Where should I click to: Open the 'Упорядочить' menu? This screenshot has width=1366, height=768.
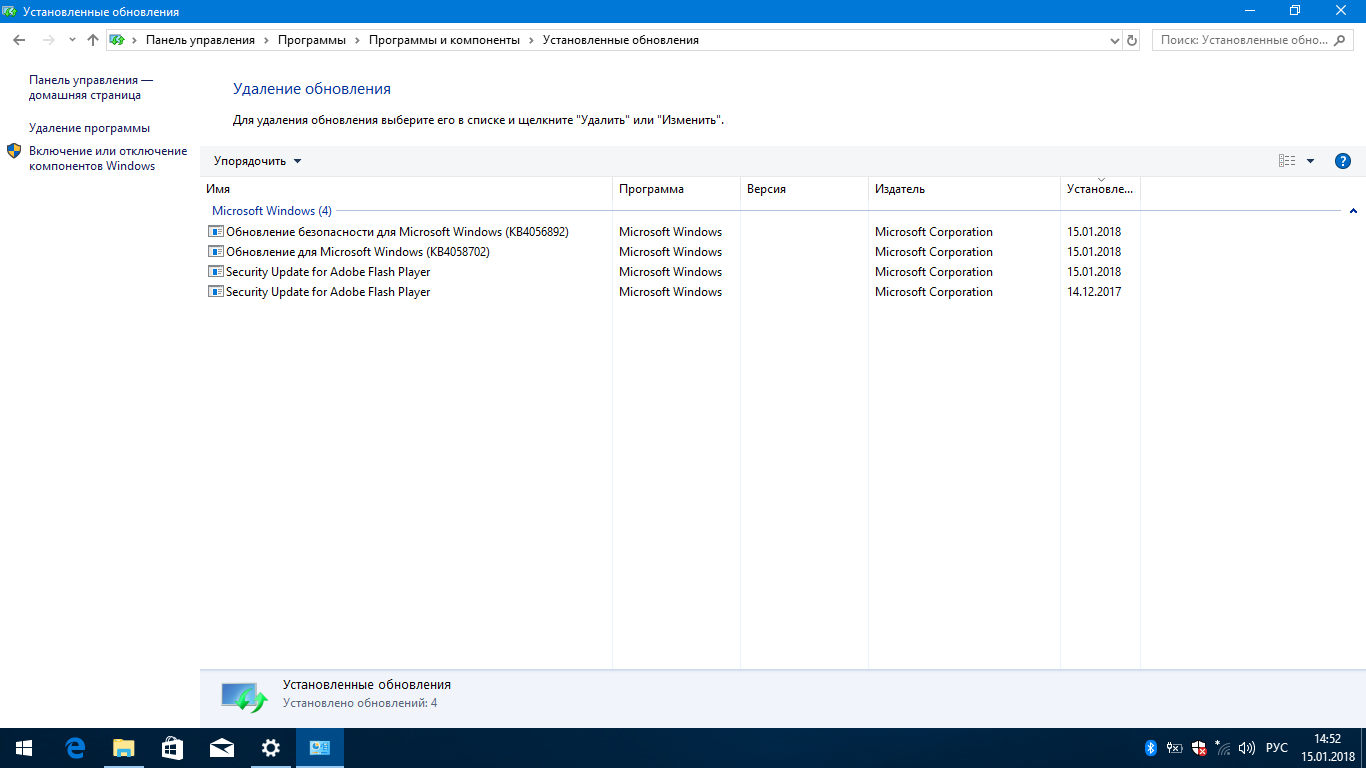[x=257, y=161]
